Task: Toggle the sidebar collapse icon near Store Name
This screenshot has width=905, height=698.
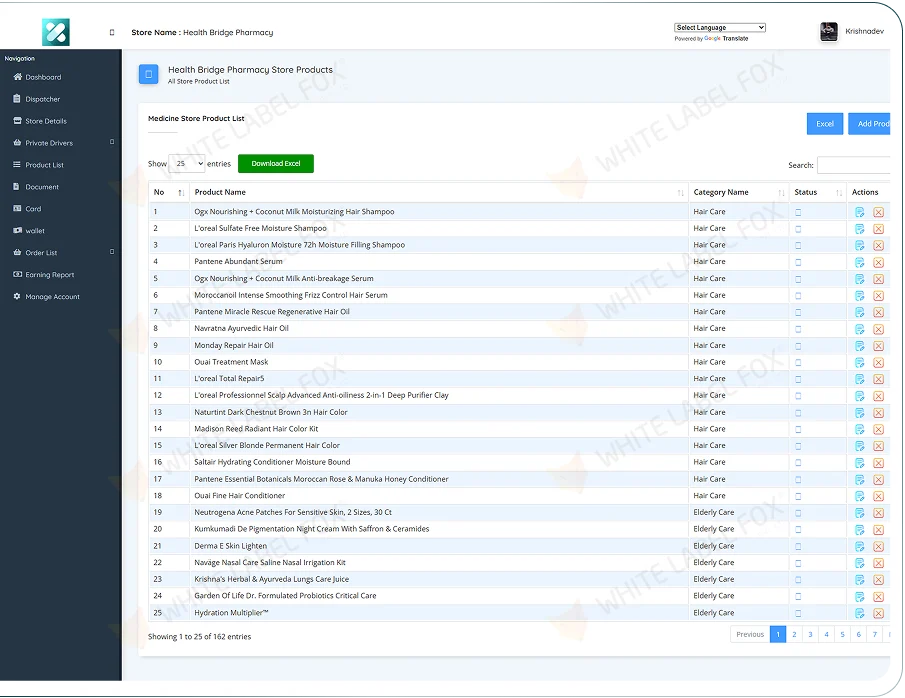Action: pos(112,32)
